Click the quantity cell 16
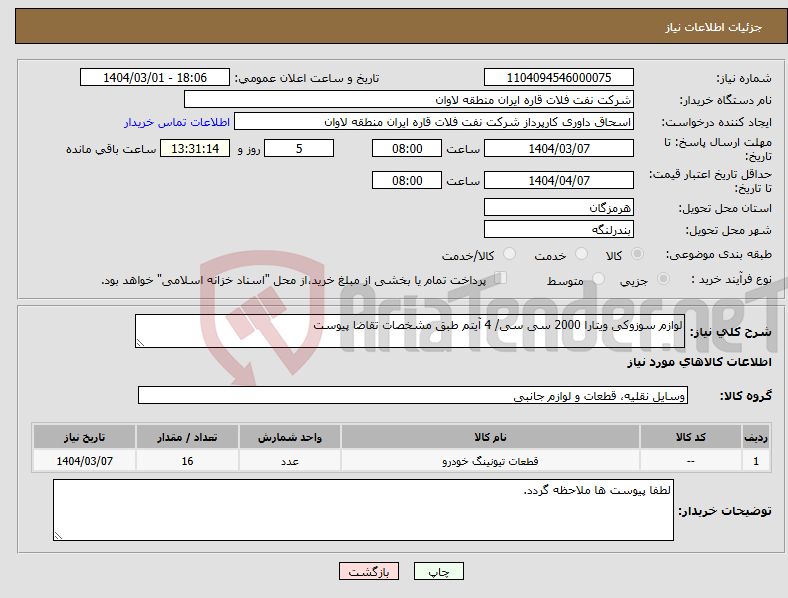Viewport: 788px width, 598px height. tap(187, 461)
